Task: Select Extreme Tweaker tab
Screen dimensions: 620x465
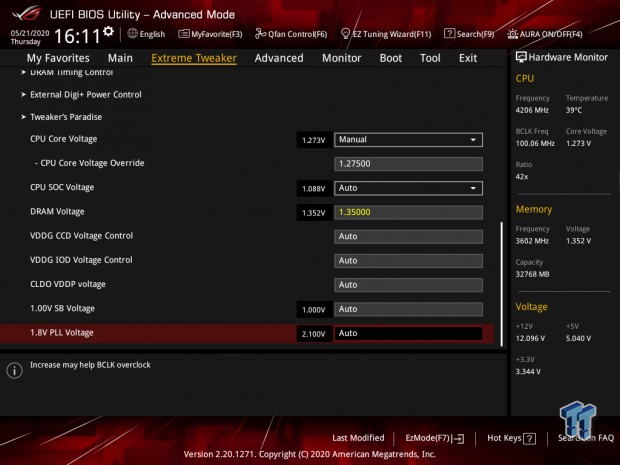Action: pos(194,58)
